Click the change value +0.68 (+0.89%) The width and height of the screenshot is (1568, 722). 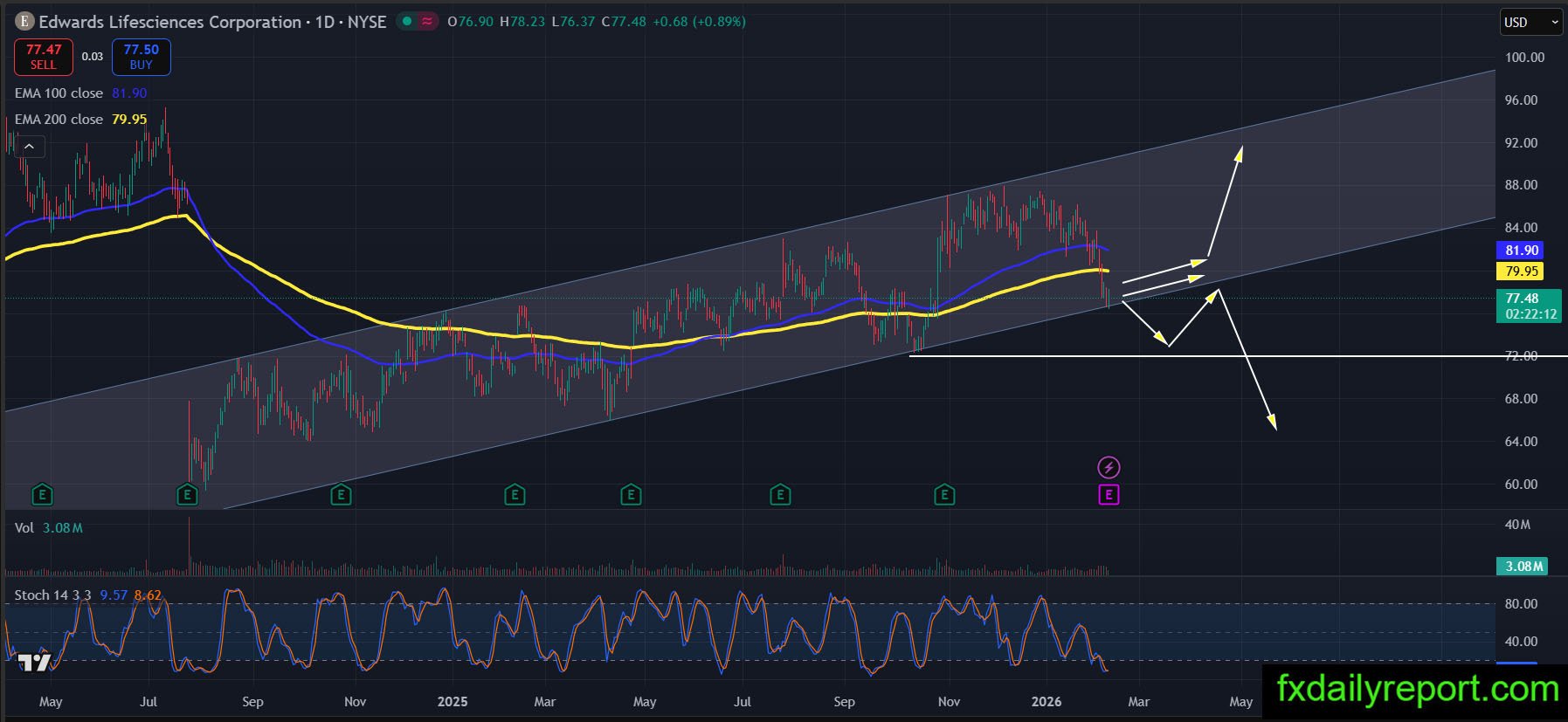click(700, 22)
